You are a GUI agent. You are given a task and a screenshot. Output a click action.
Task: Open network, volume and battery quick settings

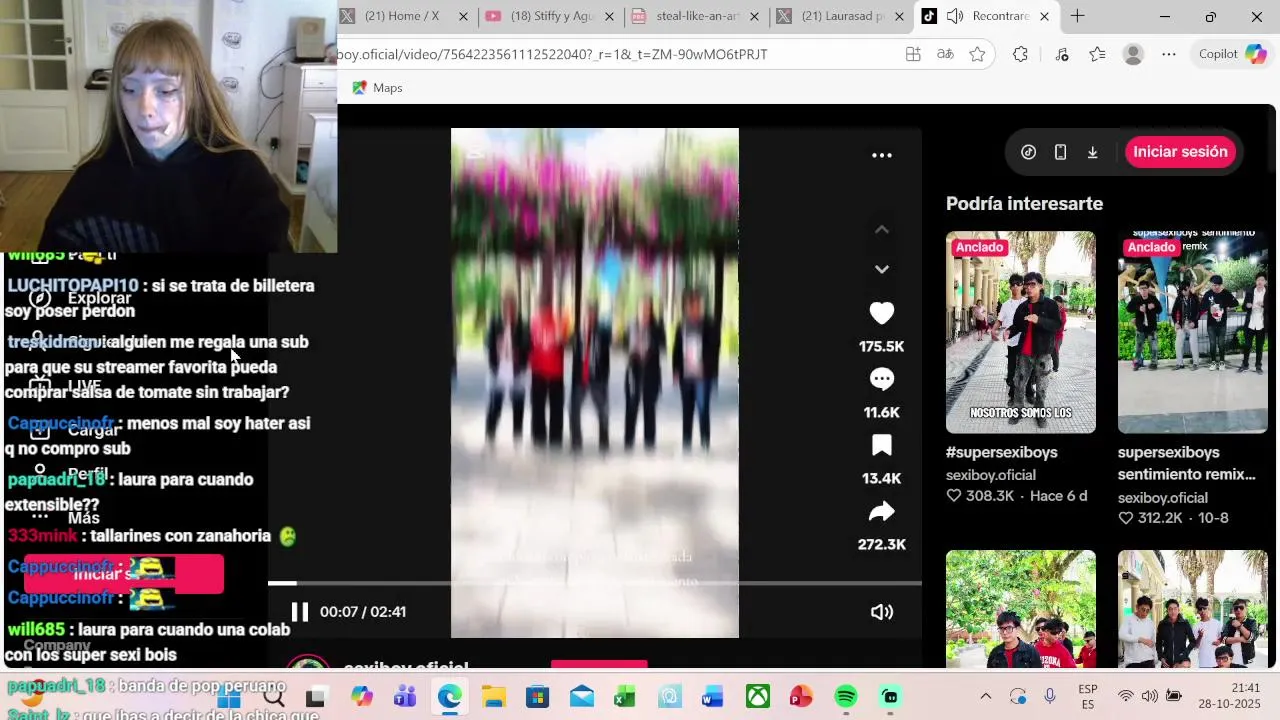(x=1149, y=696)
